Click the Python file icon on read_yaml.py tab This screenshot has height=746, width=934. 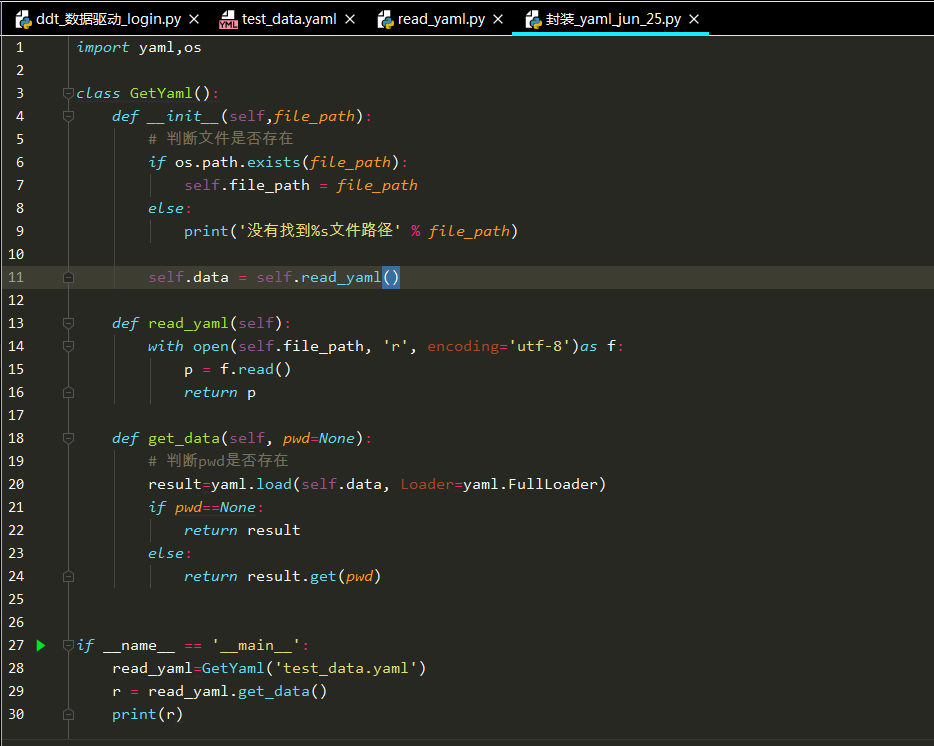tap(385, 19)
